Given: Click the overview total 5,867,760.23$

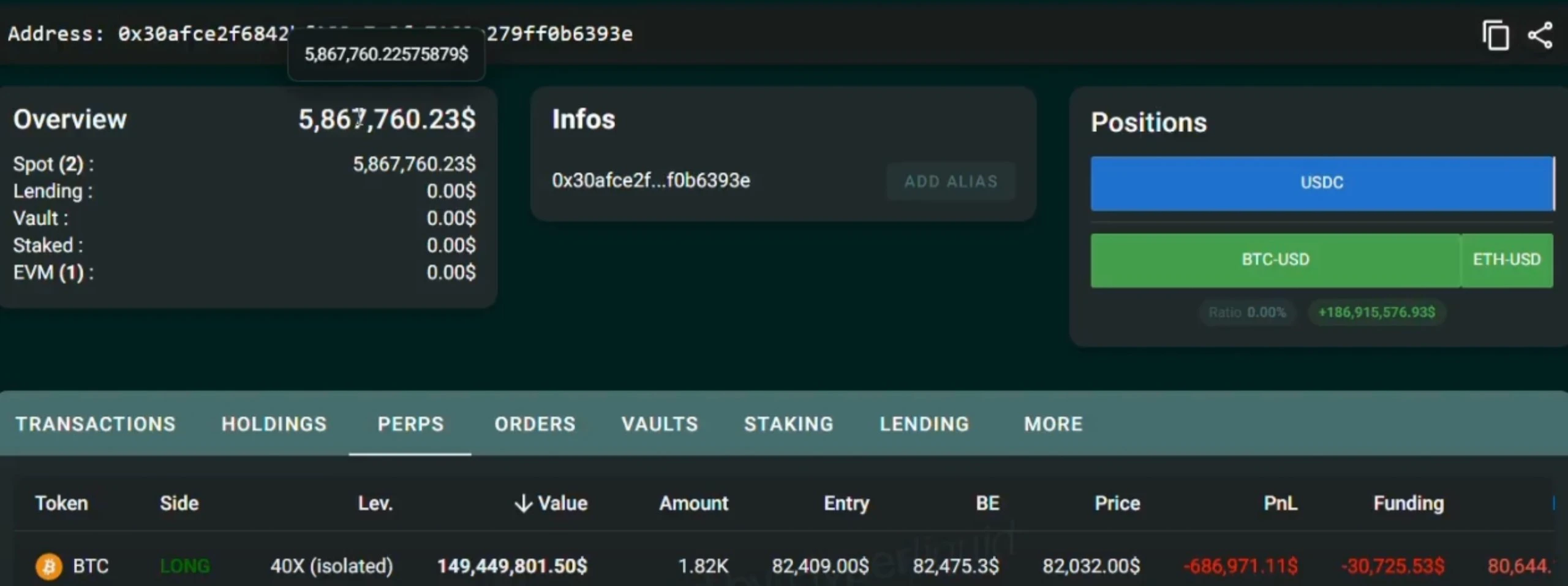Looking at the screenshot, I should point(386,119).
